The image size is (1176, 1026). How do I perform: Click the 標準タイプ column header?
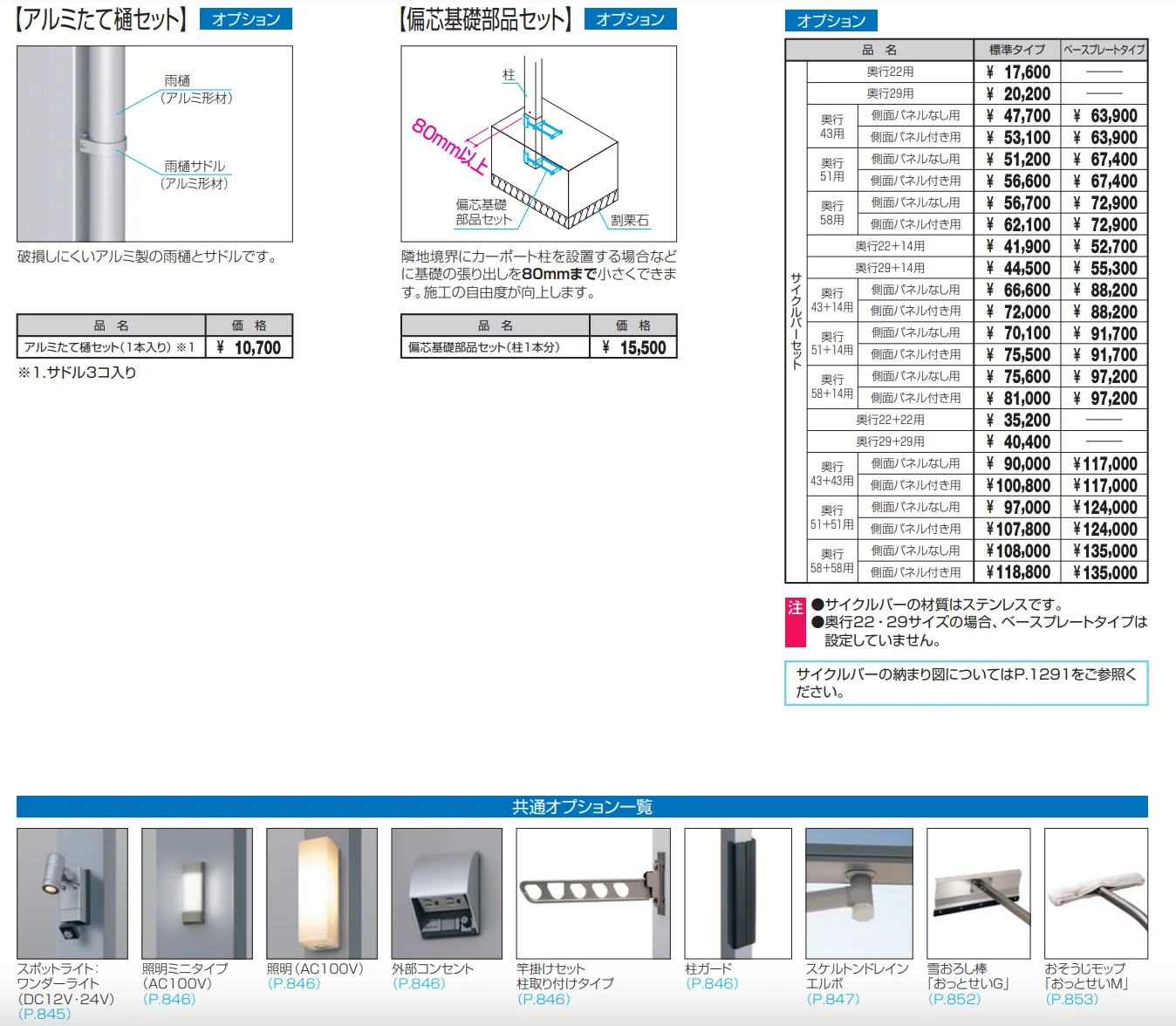(x=1017, y=50)
